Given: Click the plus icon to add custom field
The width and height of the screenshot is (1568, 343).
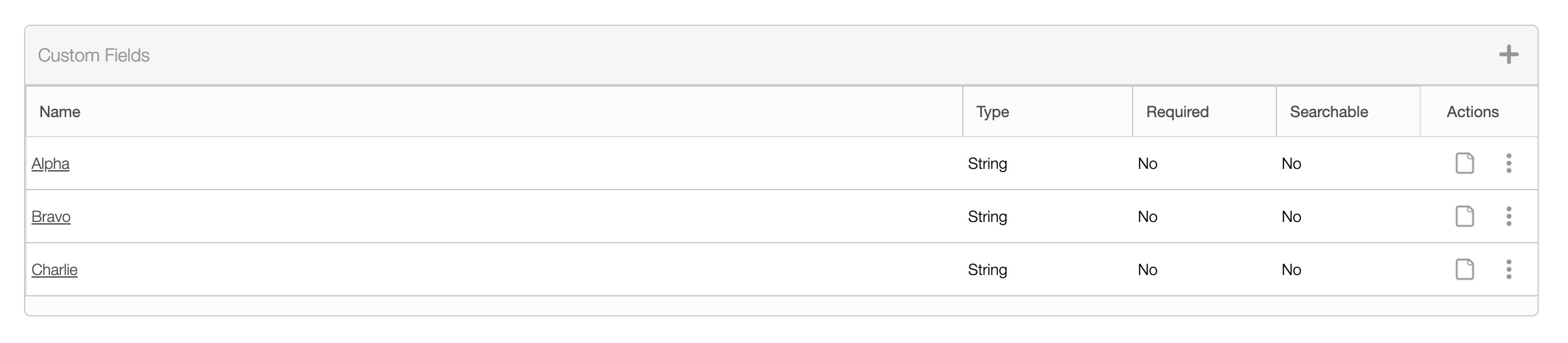Looking at the screenshot, I should coord(1508,55).
